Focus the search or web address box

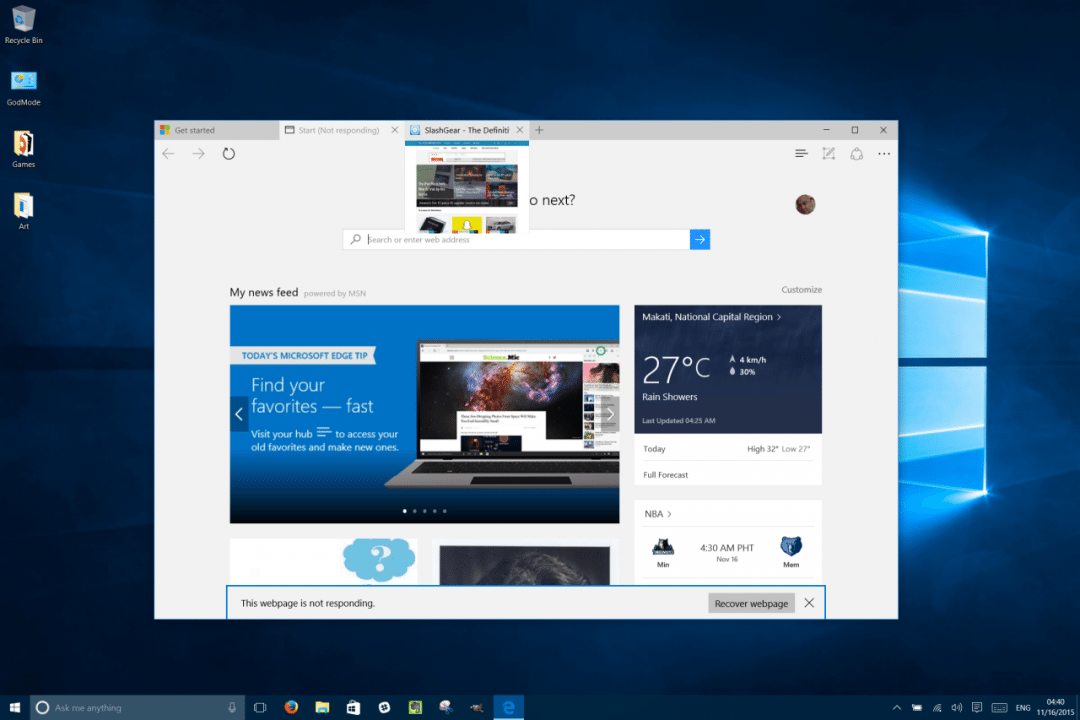[517, 240]
